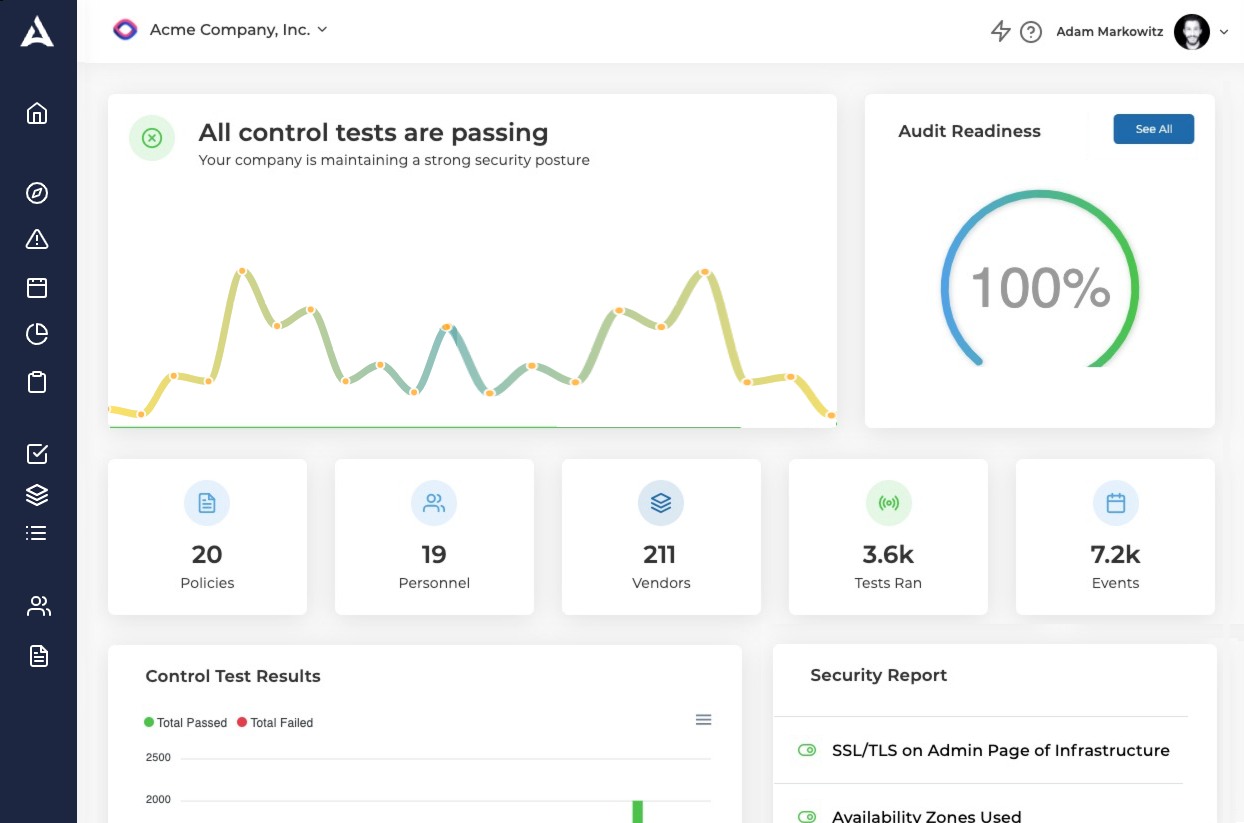The image size is (1244, 823).
Task: Open the personnel people icon in sidebar
Action: (38, 606)
